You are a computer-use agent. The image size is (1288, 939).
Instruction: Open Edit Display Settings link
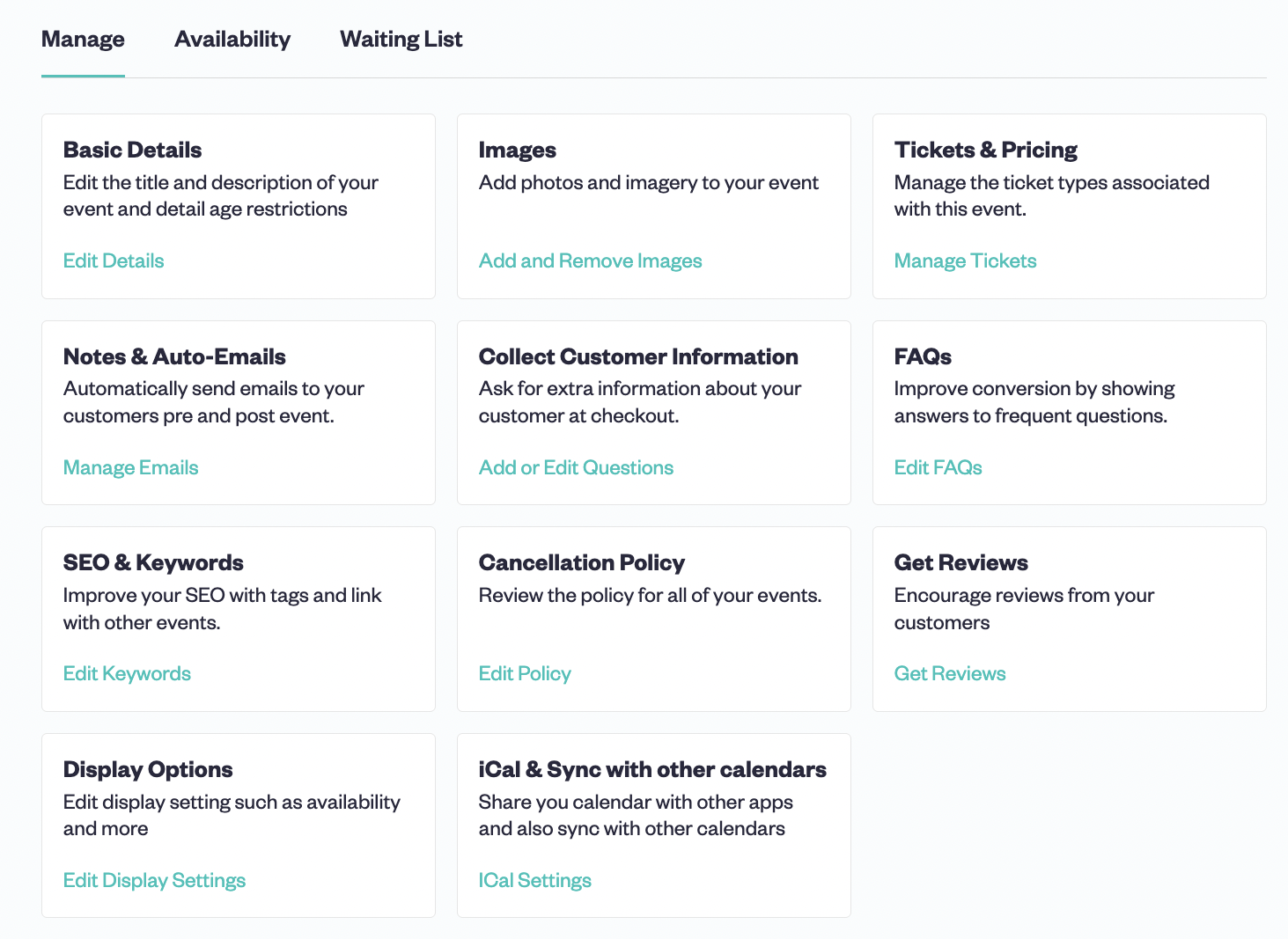tap(154, 880)
